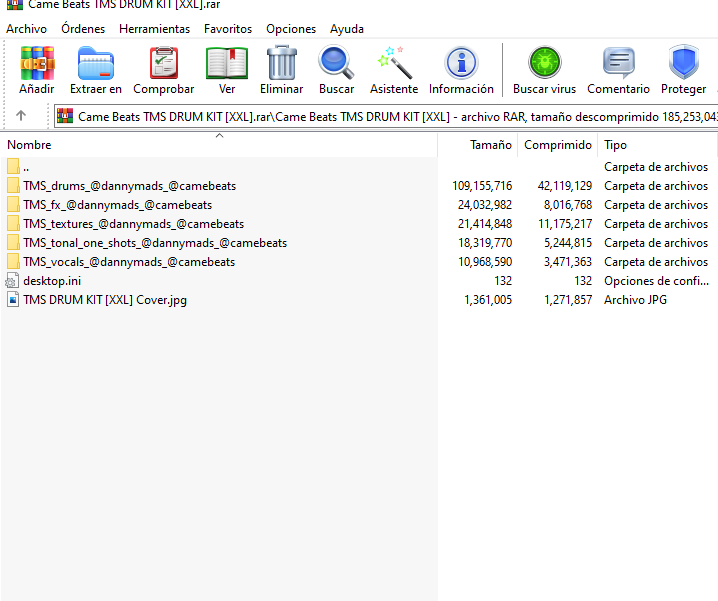Viewport: 718px width, 601px height.
Task: Select Cover.jpg image file icon
Action: 13,300
